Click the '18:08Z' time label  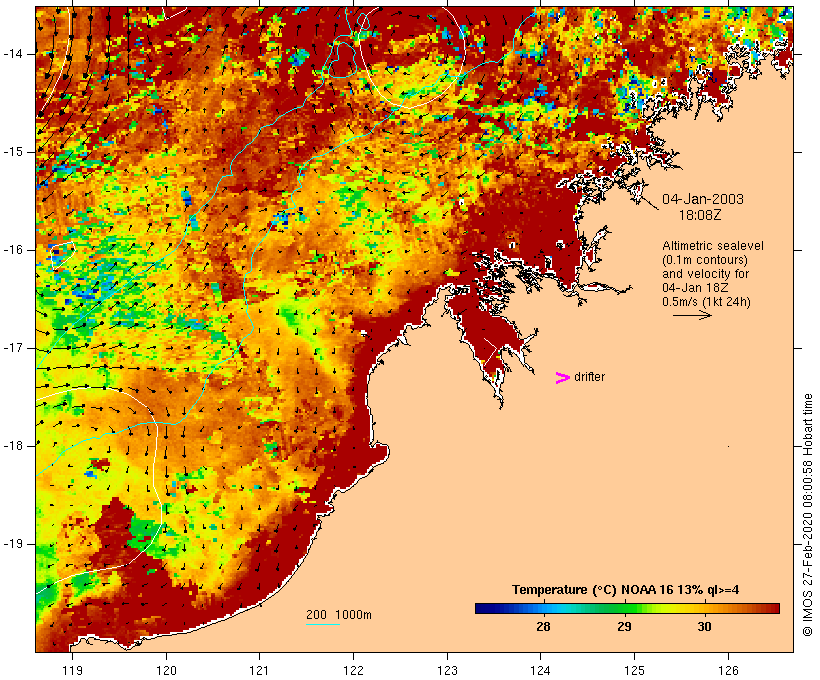[700, 215]
